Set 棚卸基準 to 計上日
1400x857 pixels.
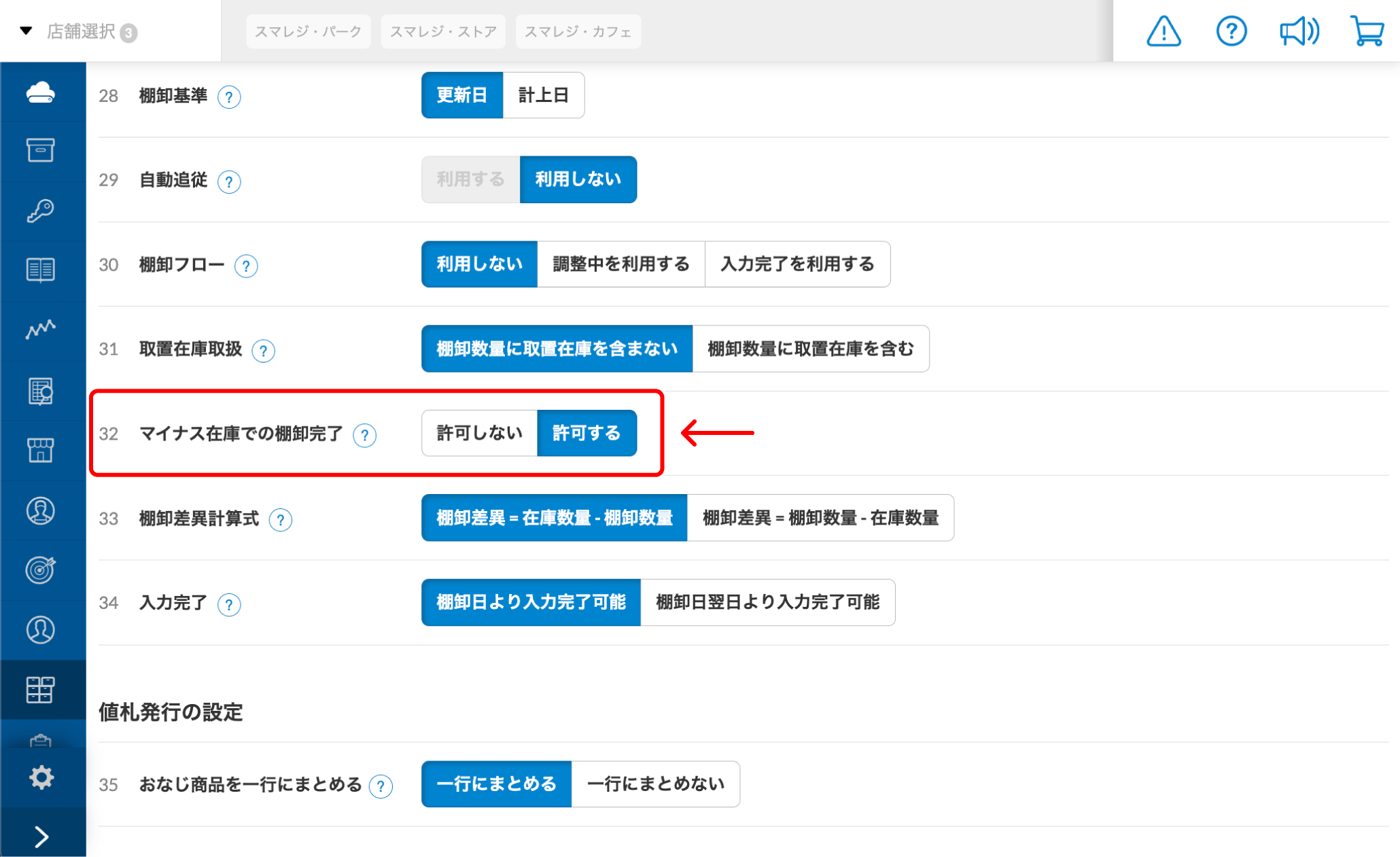(x=544, y=95)
